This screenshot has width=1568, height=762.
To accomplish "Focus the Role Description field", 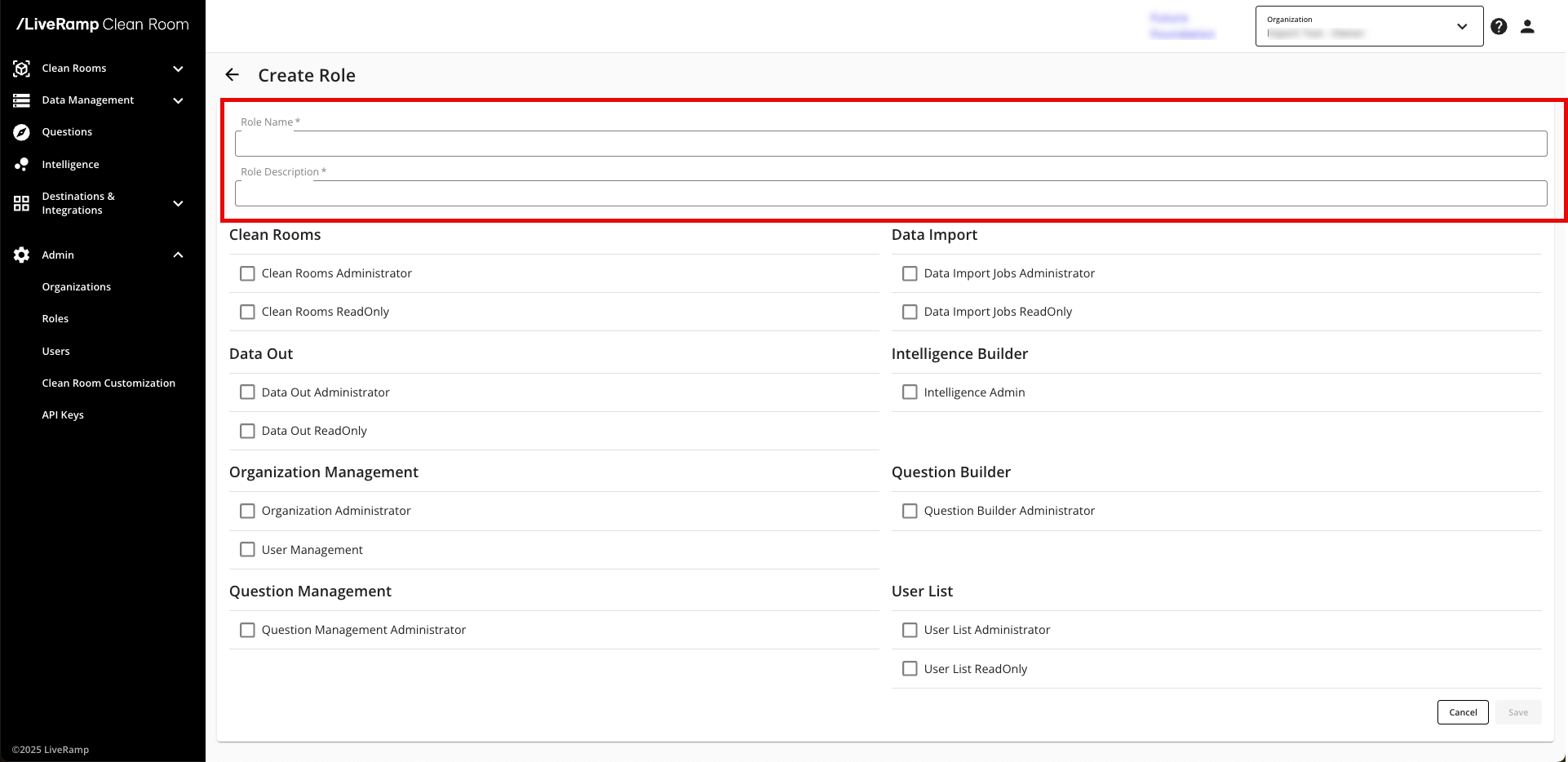I will [891, 193].
